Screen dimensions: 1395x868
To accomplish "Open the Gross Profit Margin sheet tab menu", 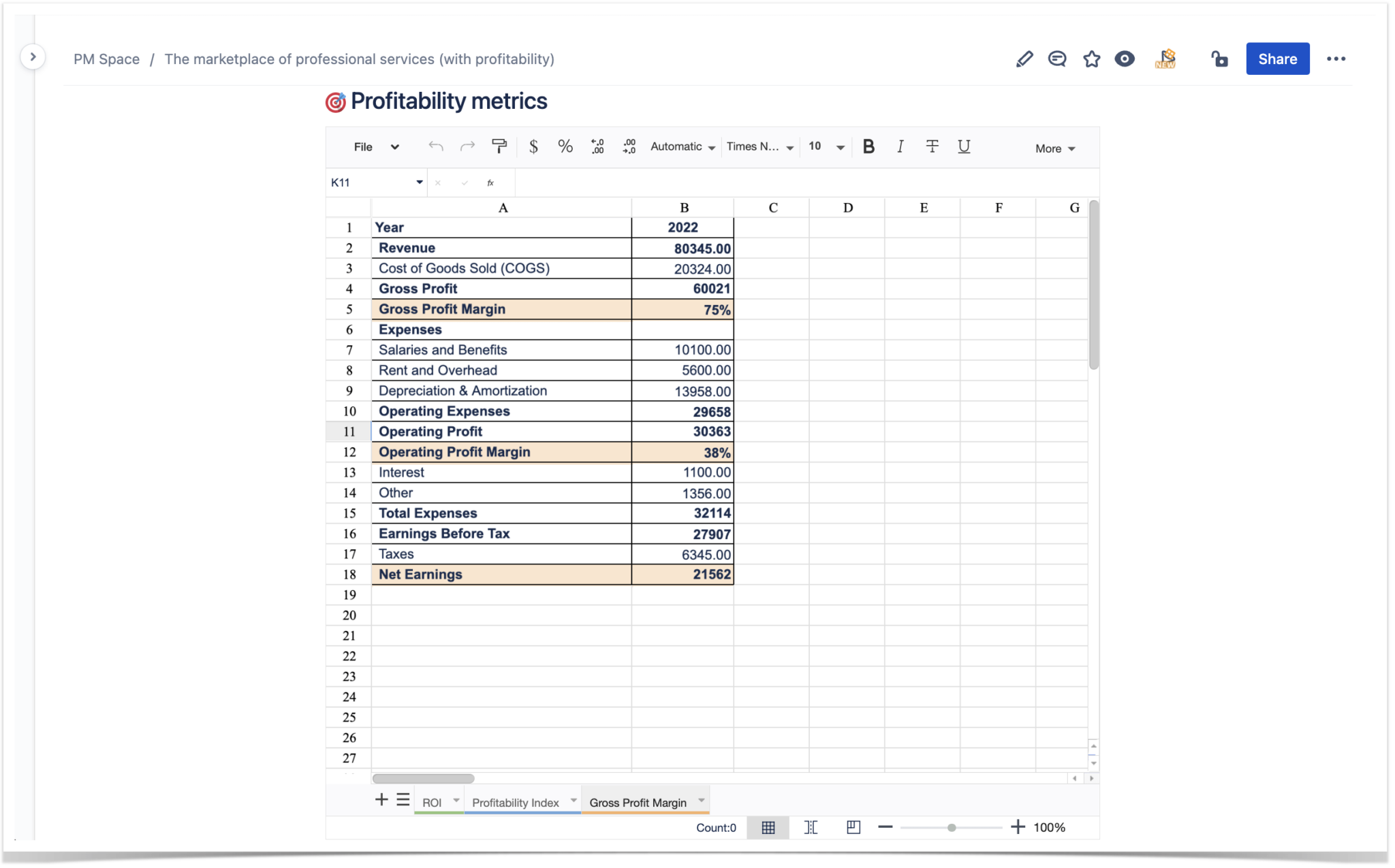I will 701,801.
